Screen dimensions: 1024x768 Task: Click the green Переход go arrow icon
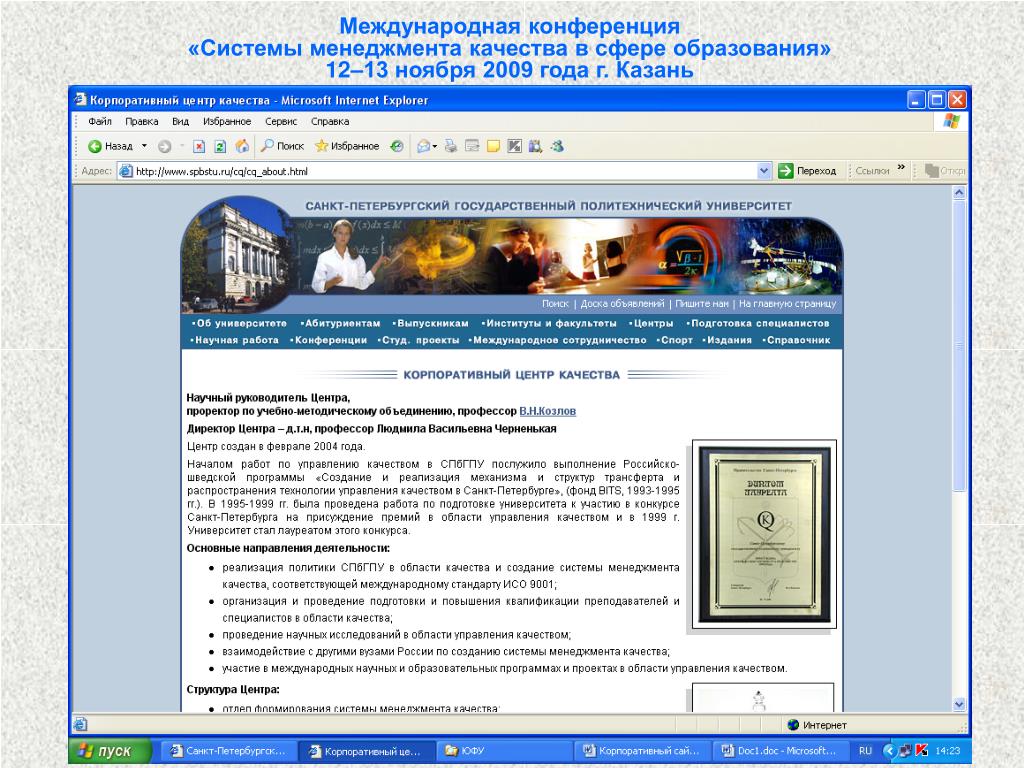click(x=786, y=171)
